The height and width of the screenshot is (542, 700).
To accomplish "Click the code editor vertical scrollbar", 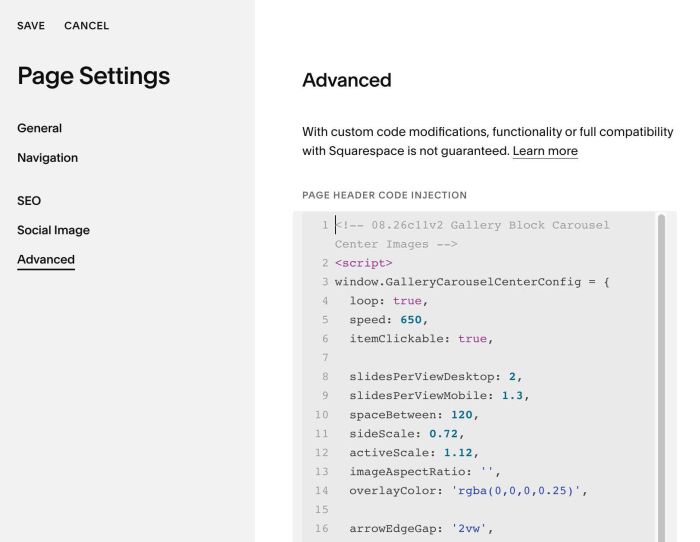I will tap(661, 377).
